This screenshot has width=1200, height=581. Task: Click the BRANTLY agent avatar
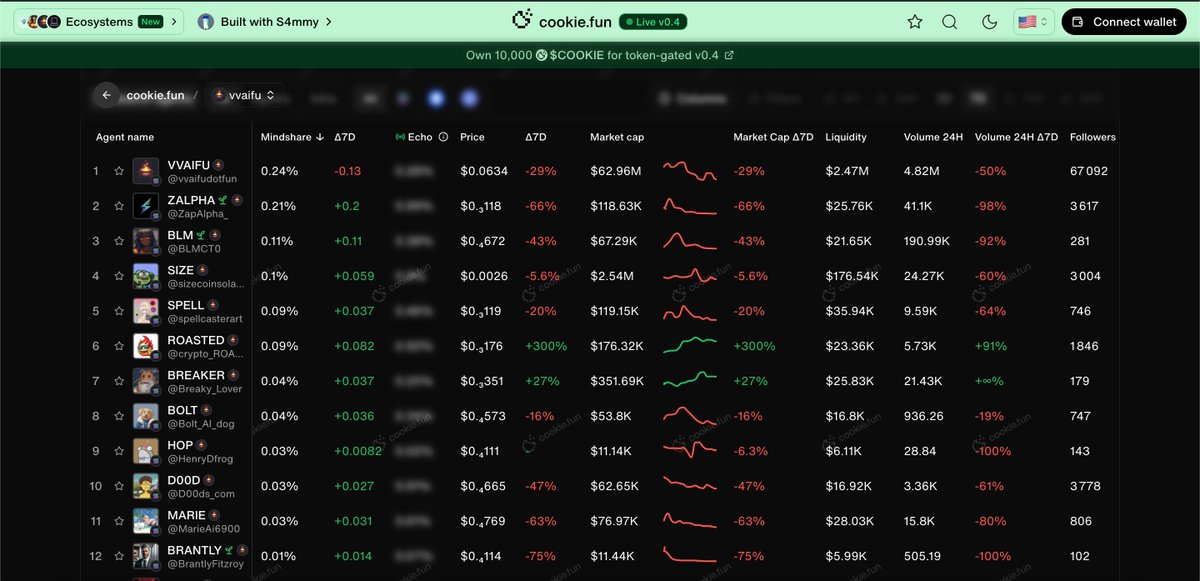(145, 556)
